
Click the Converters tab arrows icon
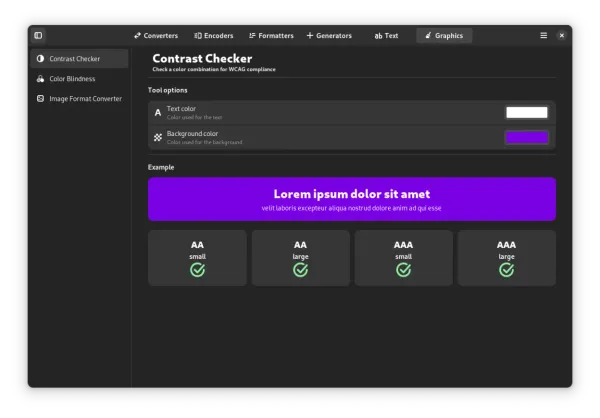[x=137, y=36]
